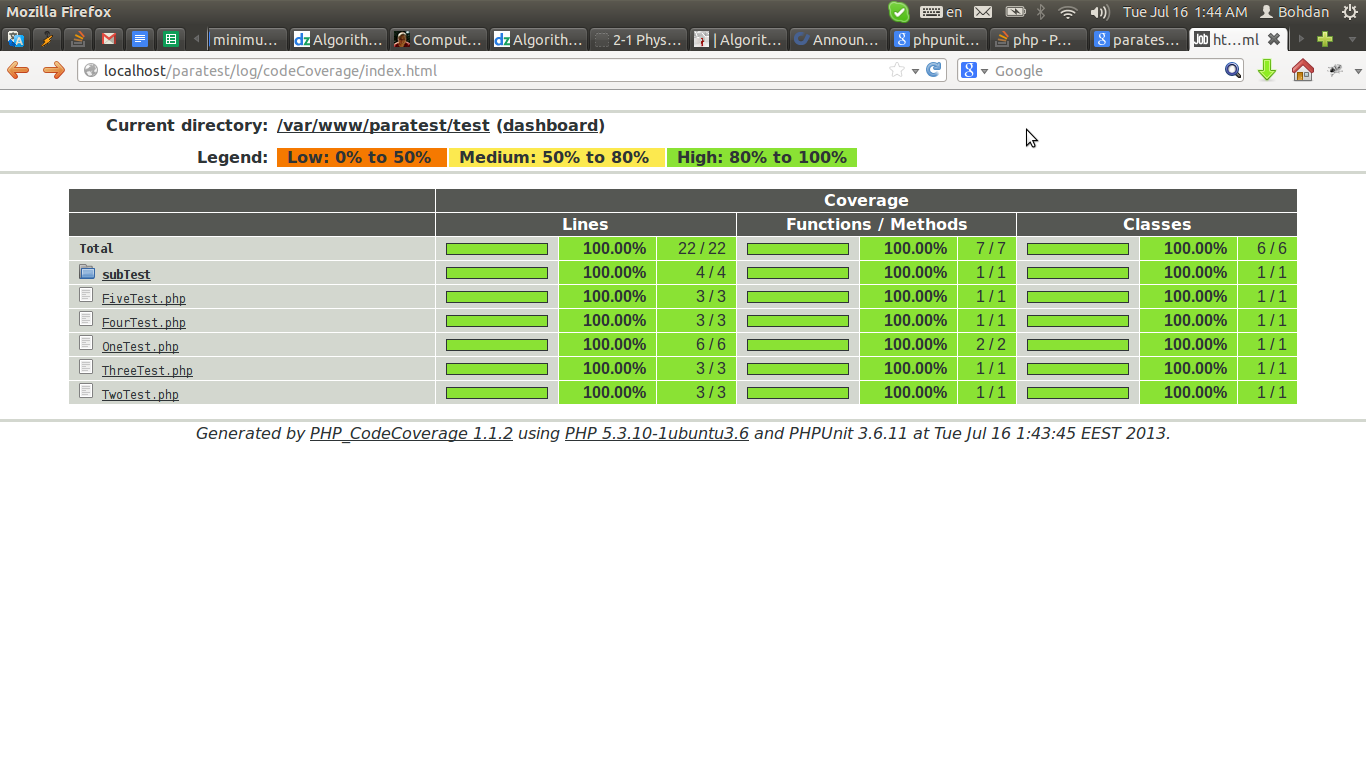Click the Functions coverage bar for OneTest.php
This screenshot has width=1366, height=768.
(798, 344)
